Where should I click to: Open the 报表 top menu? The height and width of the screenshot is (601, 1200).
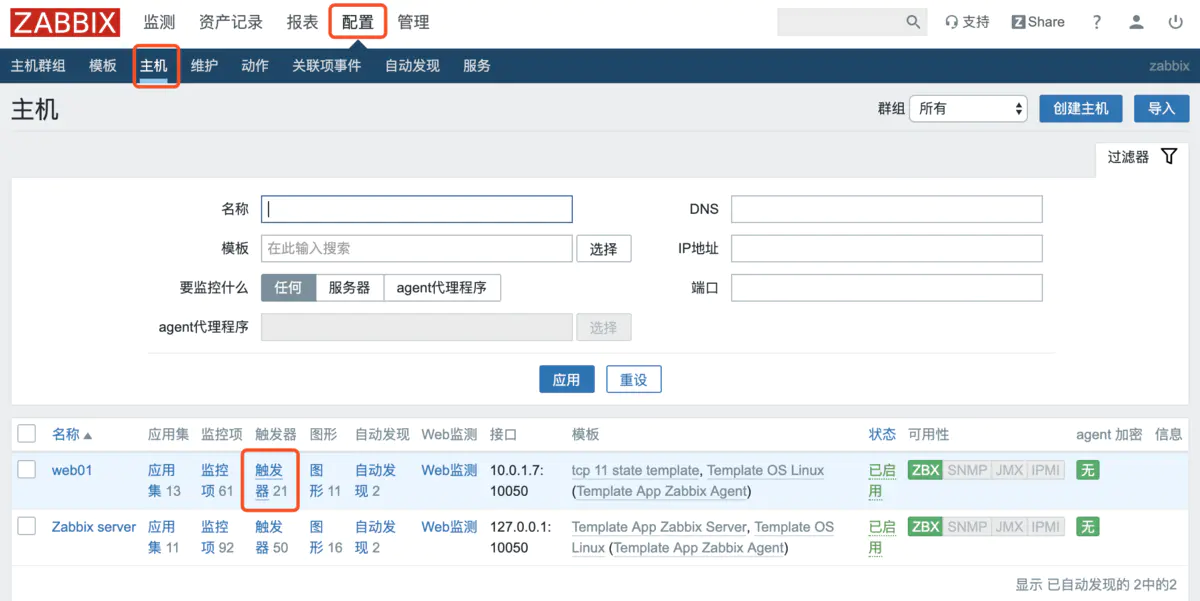tap(302, 22)
